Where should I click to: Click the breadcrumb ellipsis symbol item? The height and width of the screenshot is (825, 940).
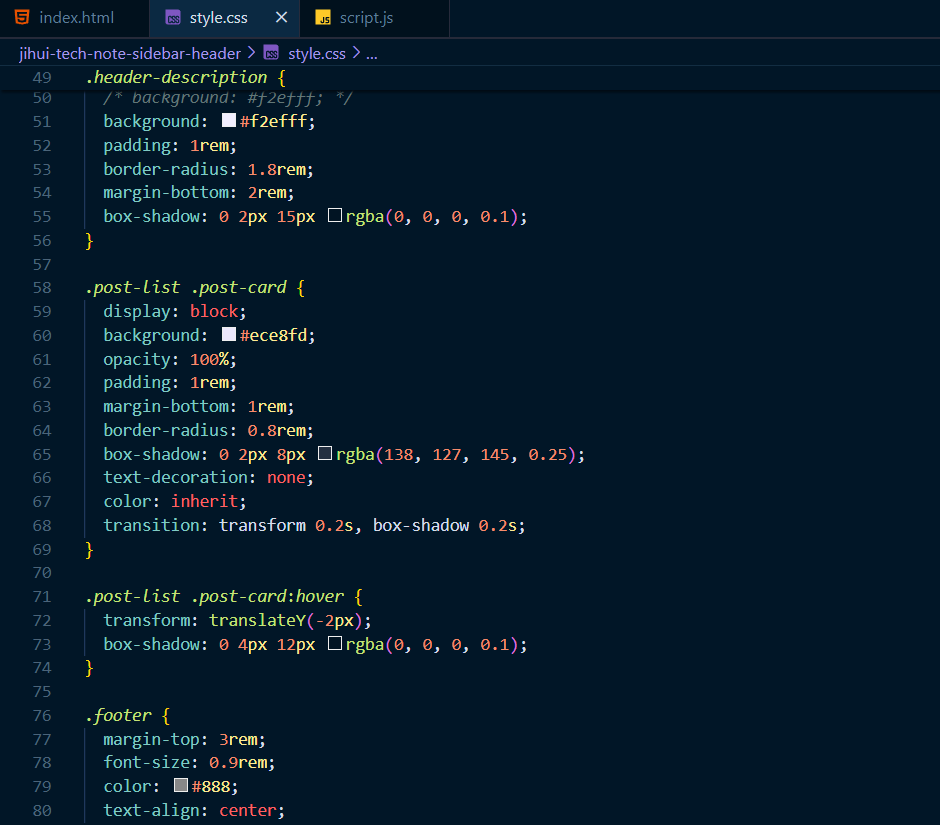point(372,53)
